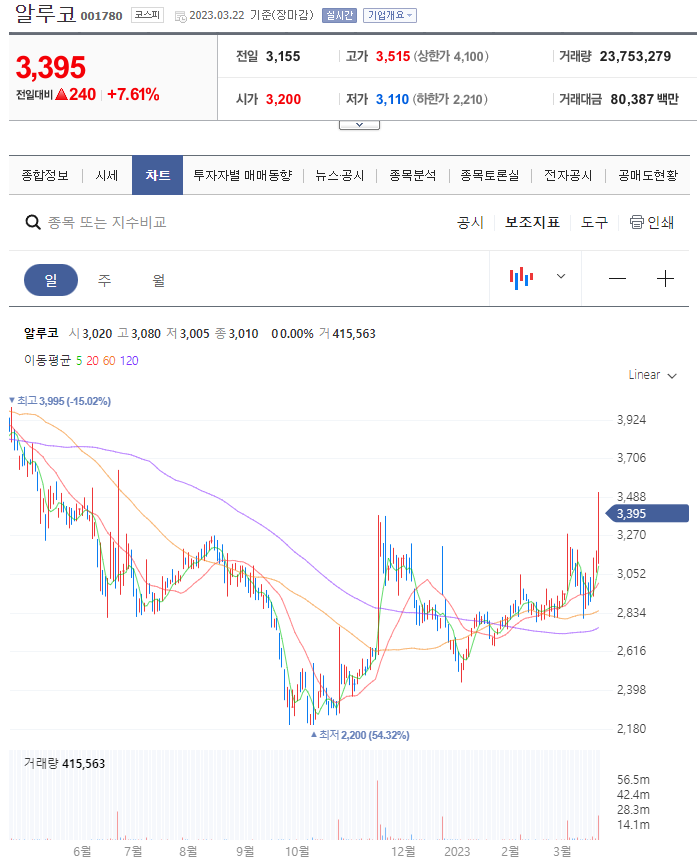Click the 3,395 current price marker on axis
This screenshot has height=867, width=697.
pos(647,514)
